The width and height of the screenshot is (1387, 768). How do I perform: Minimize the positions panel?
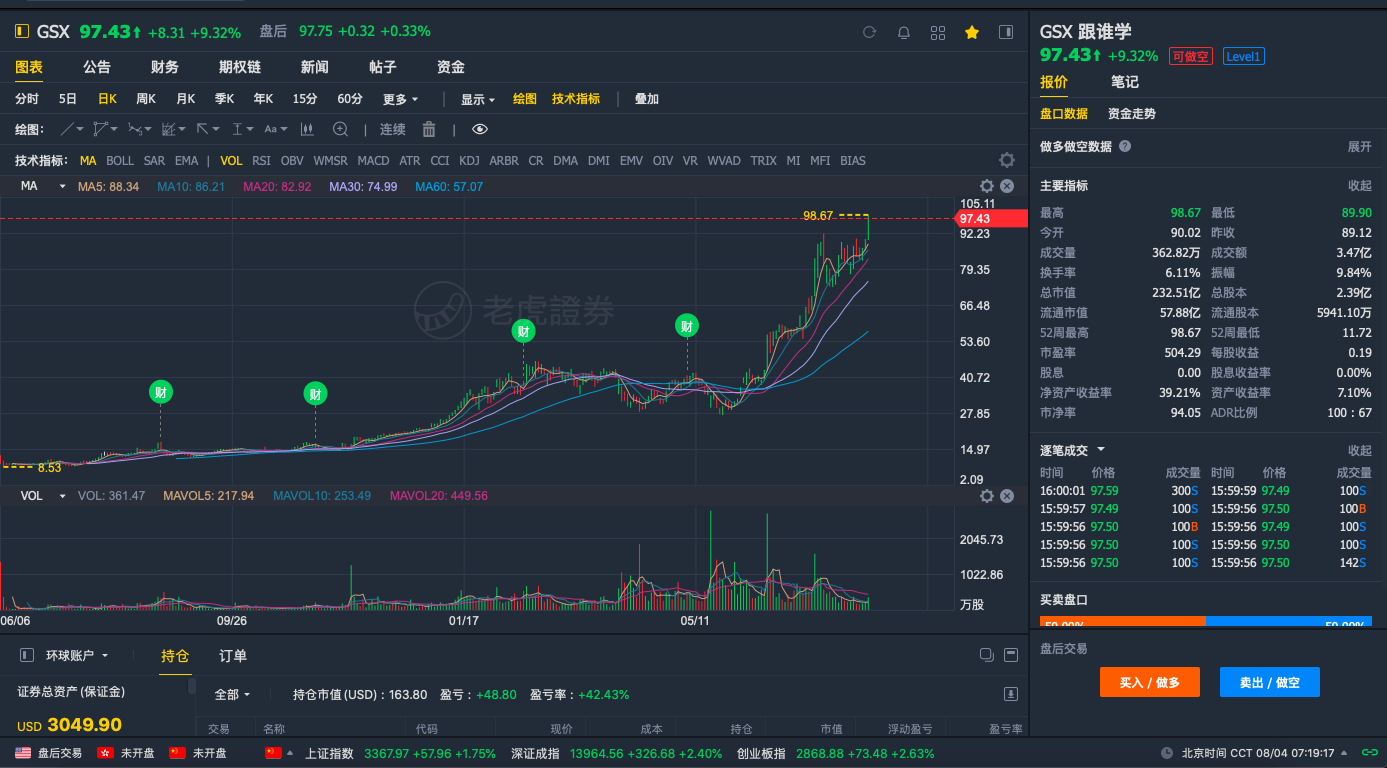pos(1010,655)
